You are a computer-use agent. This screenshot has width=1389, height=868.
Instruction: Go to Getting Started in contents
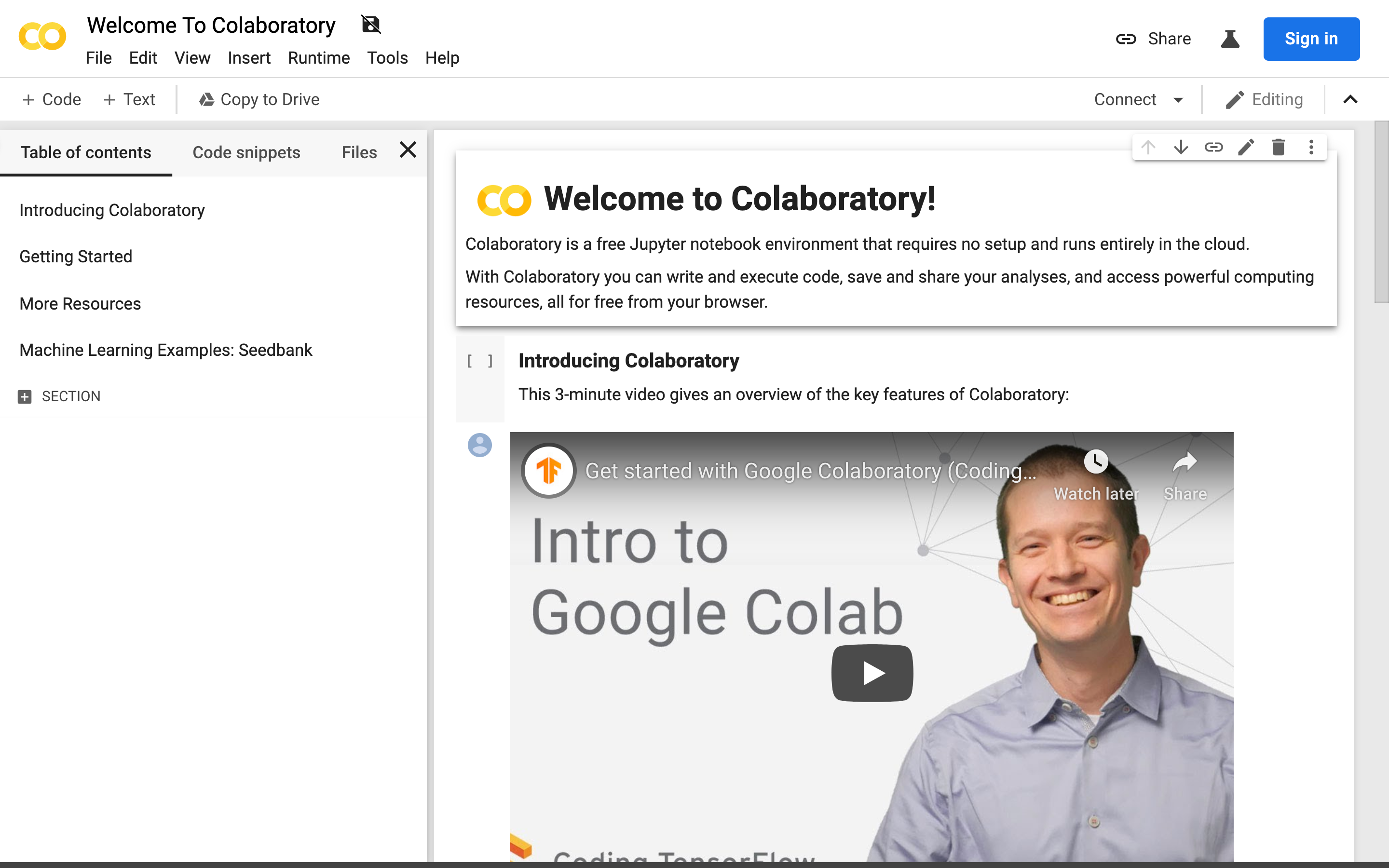coord(76,257)
